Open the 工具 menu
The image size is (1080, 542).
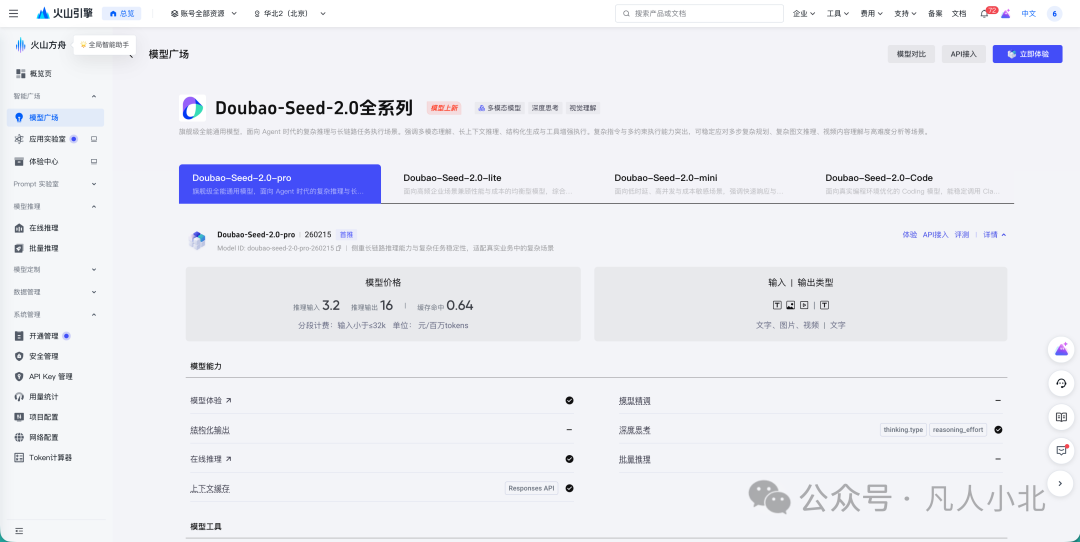(838, 13)
